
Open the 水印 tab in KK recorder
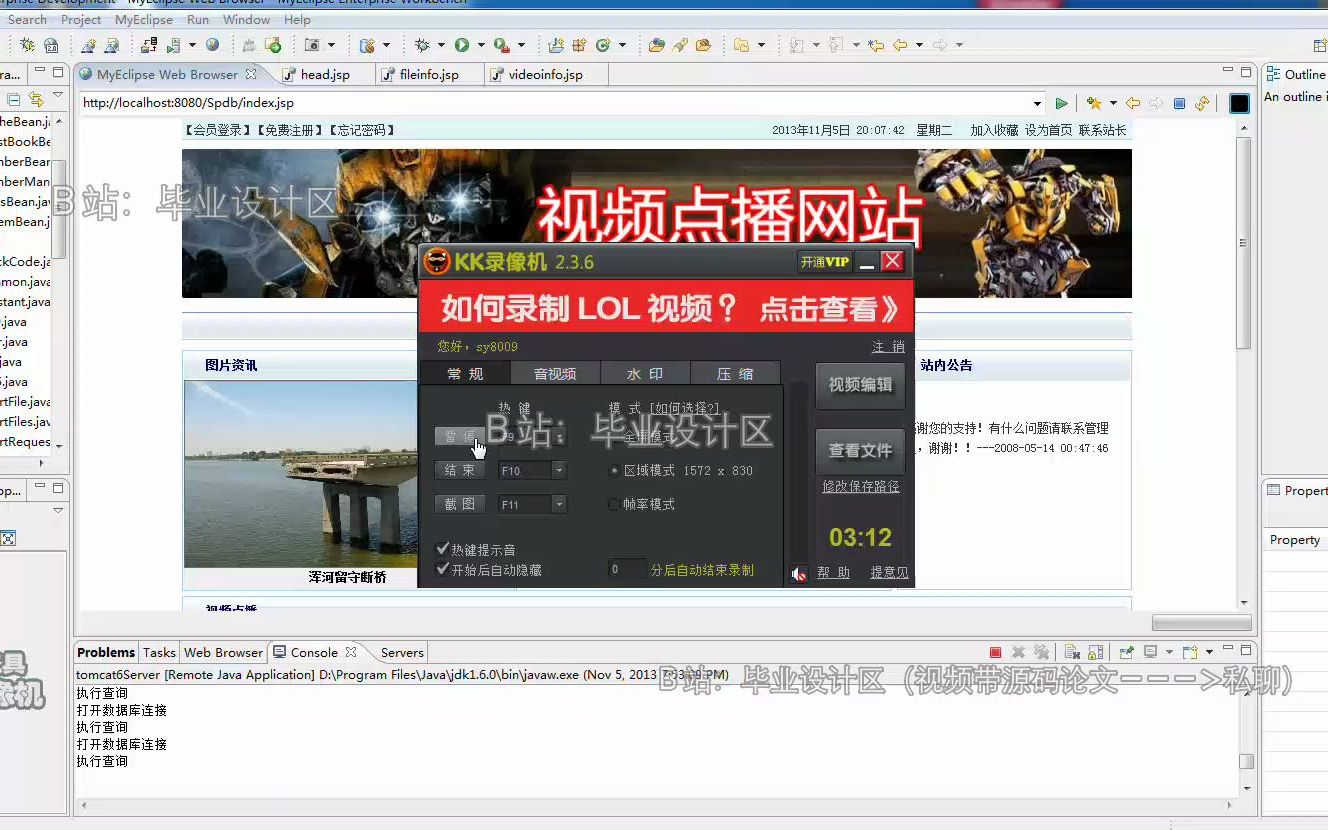(645, 374)
